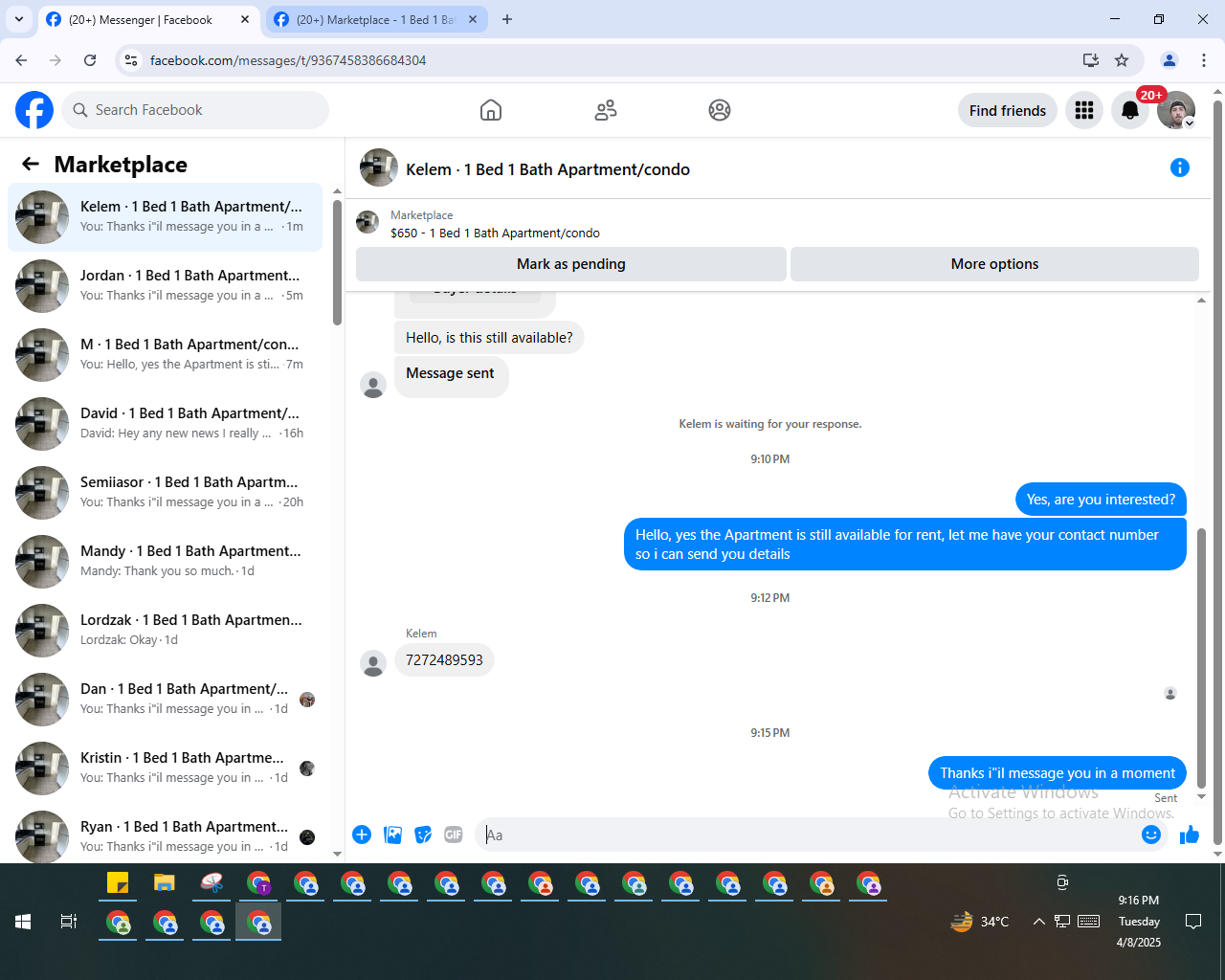The height and width of the screenshot is (980, 1225).
Task: Click the 34°C weather widget
Action: coord(980,922)
